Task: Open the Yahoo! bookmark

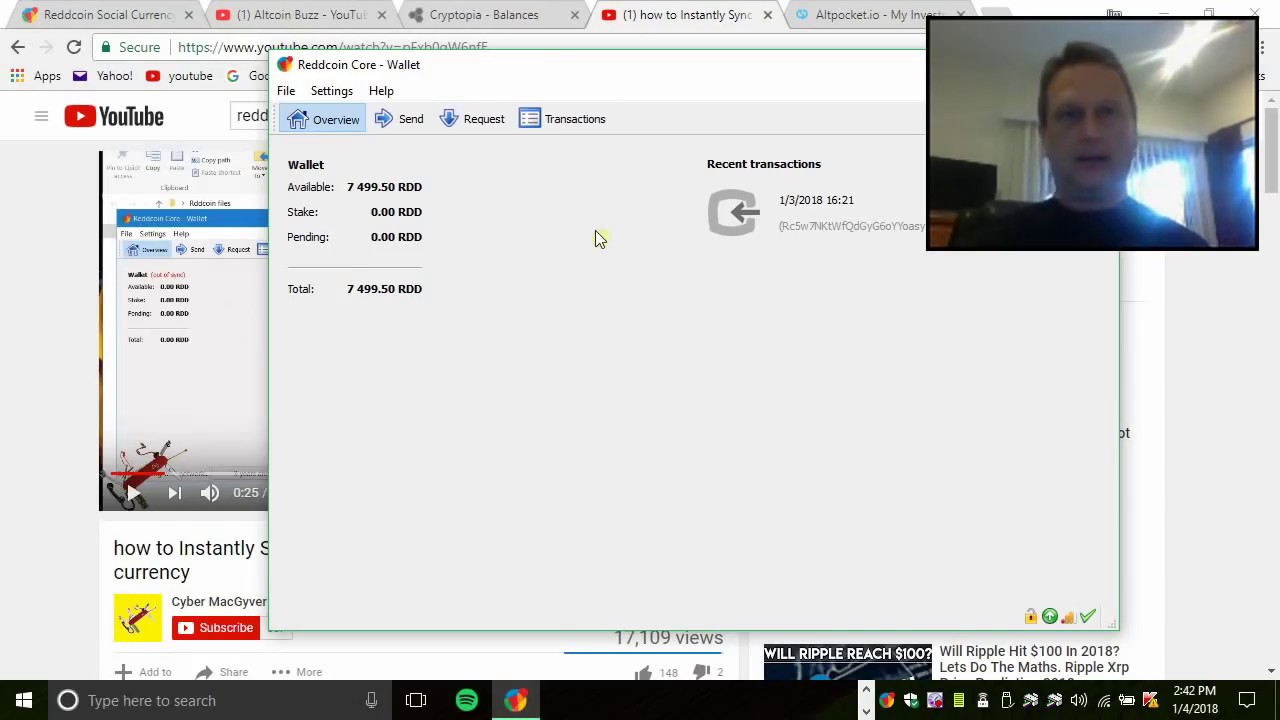Action: pyautogui.click(x=102, y=76)
